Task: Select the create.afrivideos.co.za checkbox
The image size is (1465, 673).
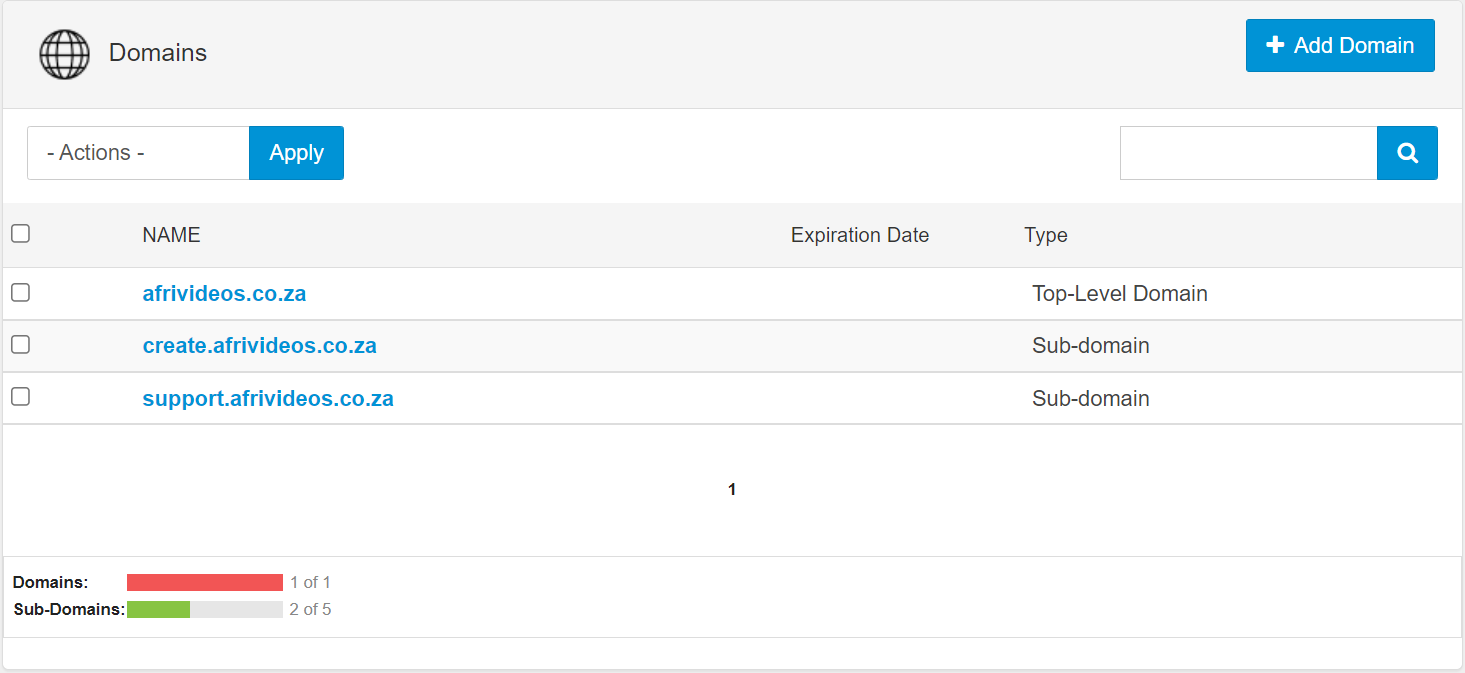Action: coord(20,345)
